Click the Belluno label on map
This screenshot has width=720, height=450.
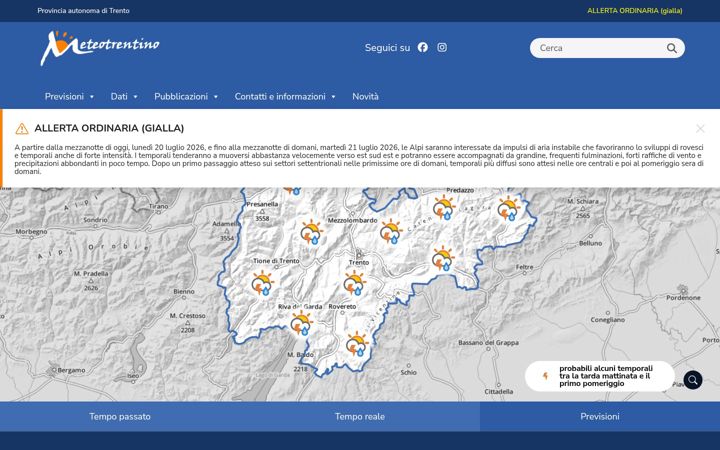tap(591, 243)
